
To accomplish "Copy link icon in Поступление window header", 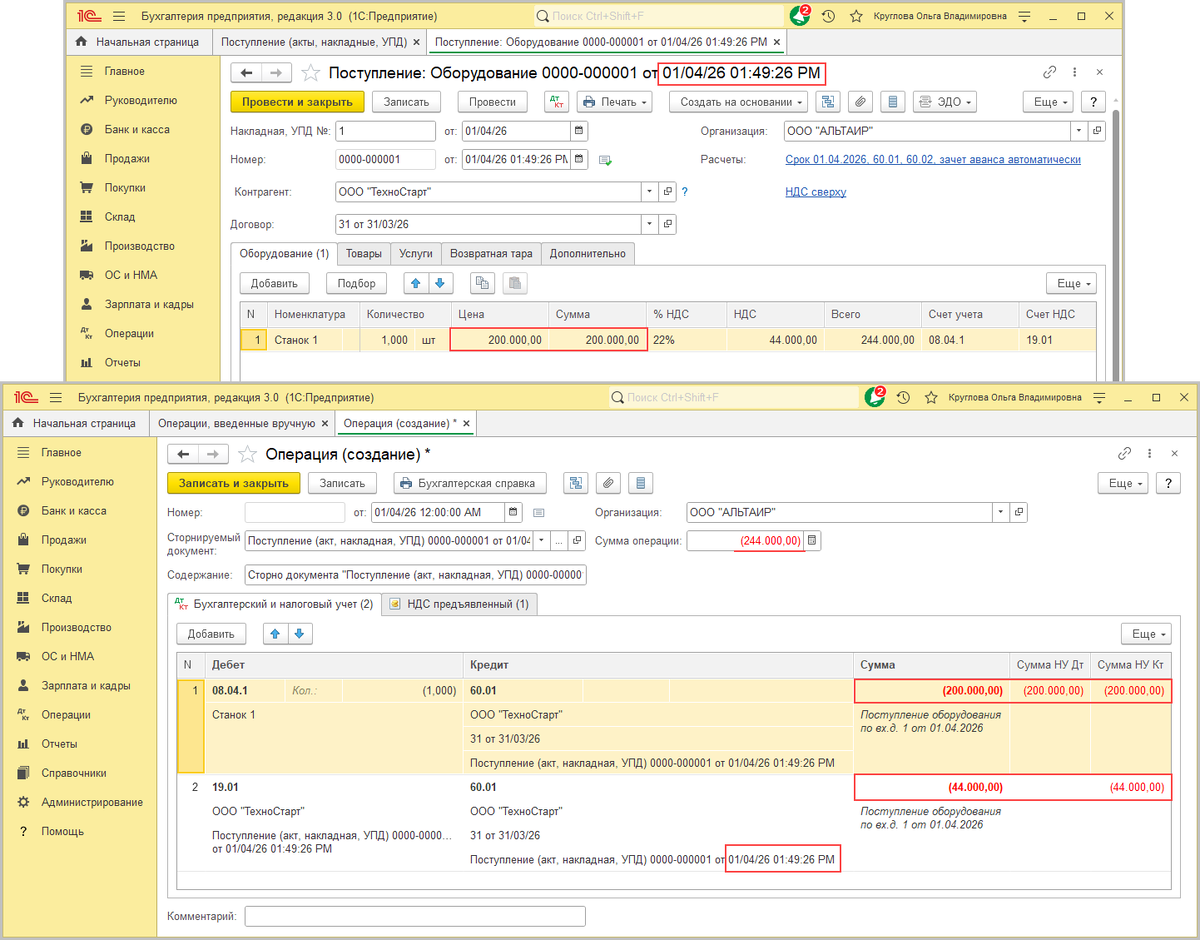I will pyautogui.click(x=1049, y=73).
